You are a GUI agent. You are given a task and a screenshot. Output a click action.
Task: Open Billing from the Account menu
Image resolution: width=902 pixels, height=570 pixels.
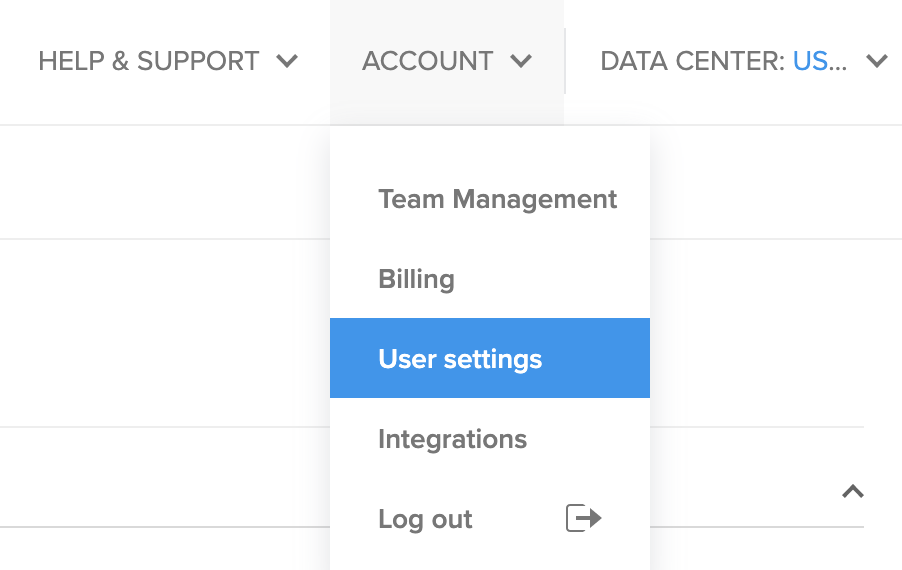coord(490,279)
